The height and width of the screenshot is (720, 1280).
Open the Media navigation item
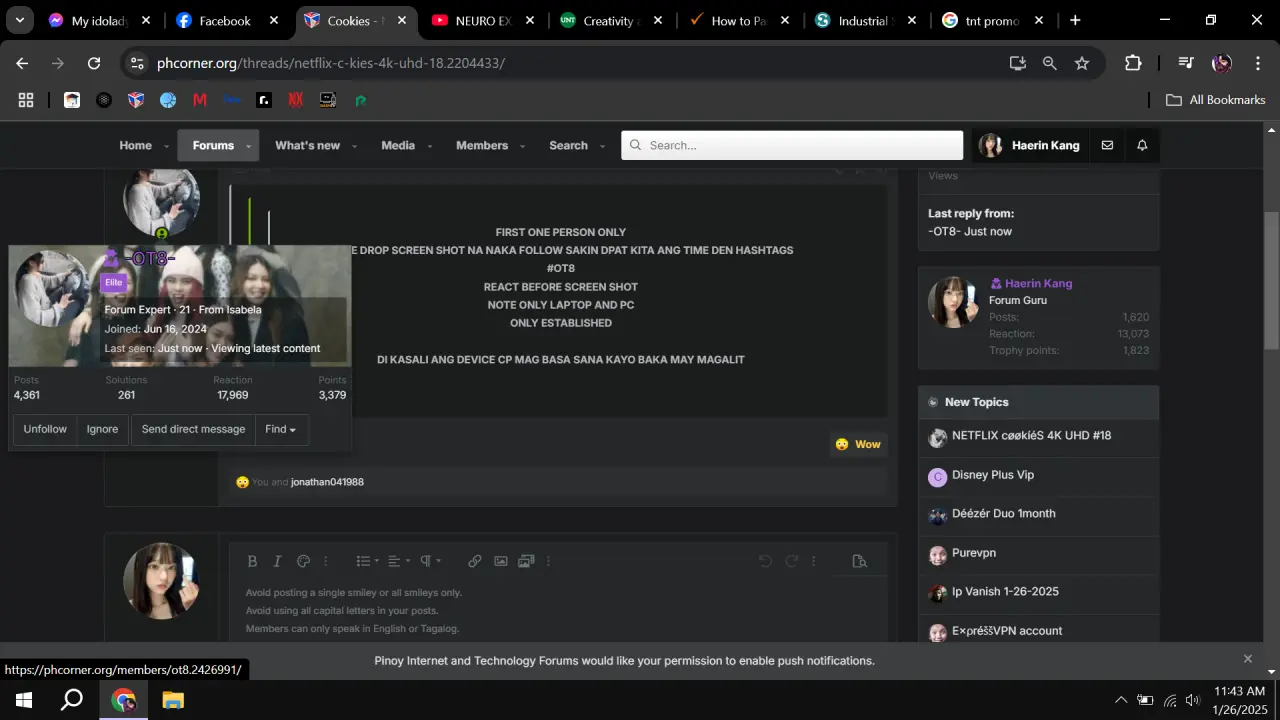398,145
